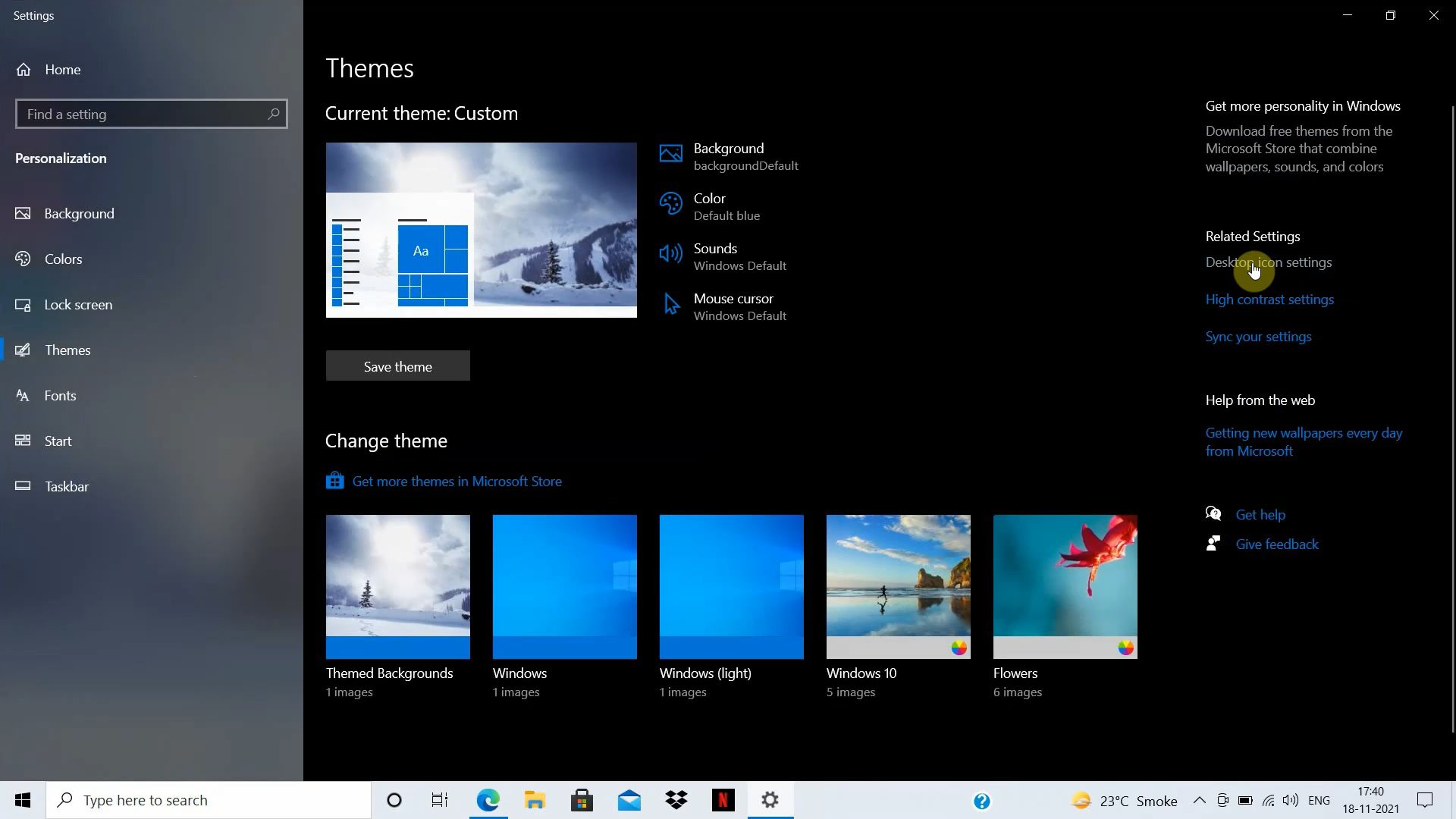Click the Save theme button
1456x819 pixels.
pos(397,366)
